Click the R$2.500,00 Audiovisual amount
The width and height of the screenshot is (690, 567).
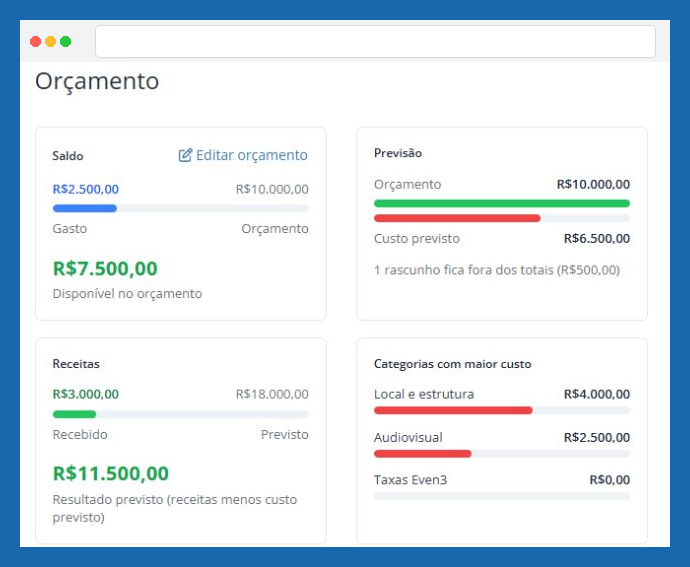click(597, 438)
